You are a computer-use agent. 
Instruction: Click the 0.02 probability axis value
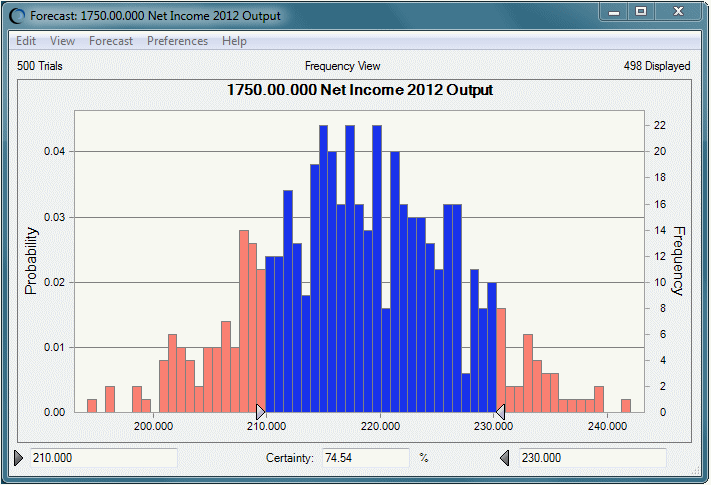point(54,282)
